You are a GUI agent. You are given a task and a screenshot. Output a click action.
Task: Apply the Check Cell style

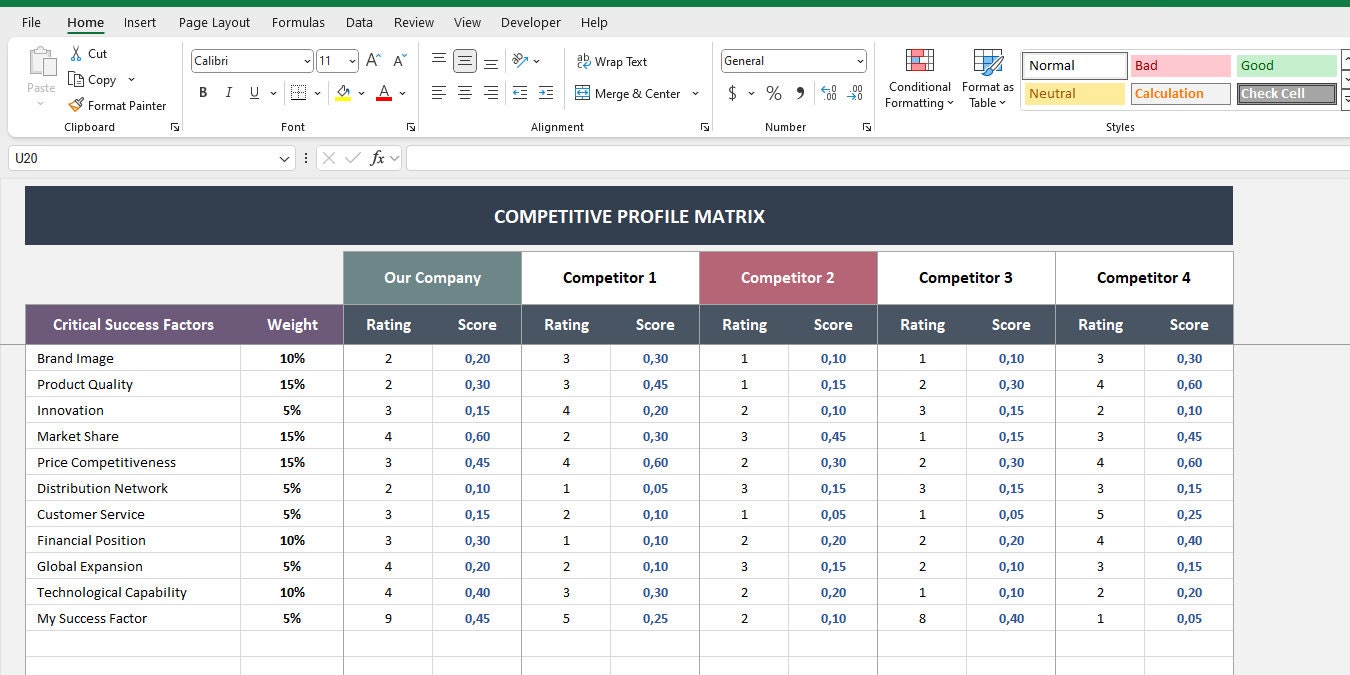[1286, 93]
